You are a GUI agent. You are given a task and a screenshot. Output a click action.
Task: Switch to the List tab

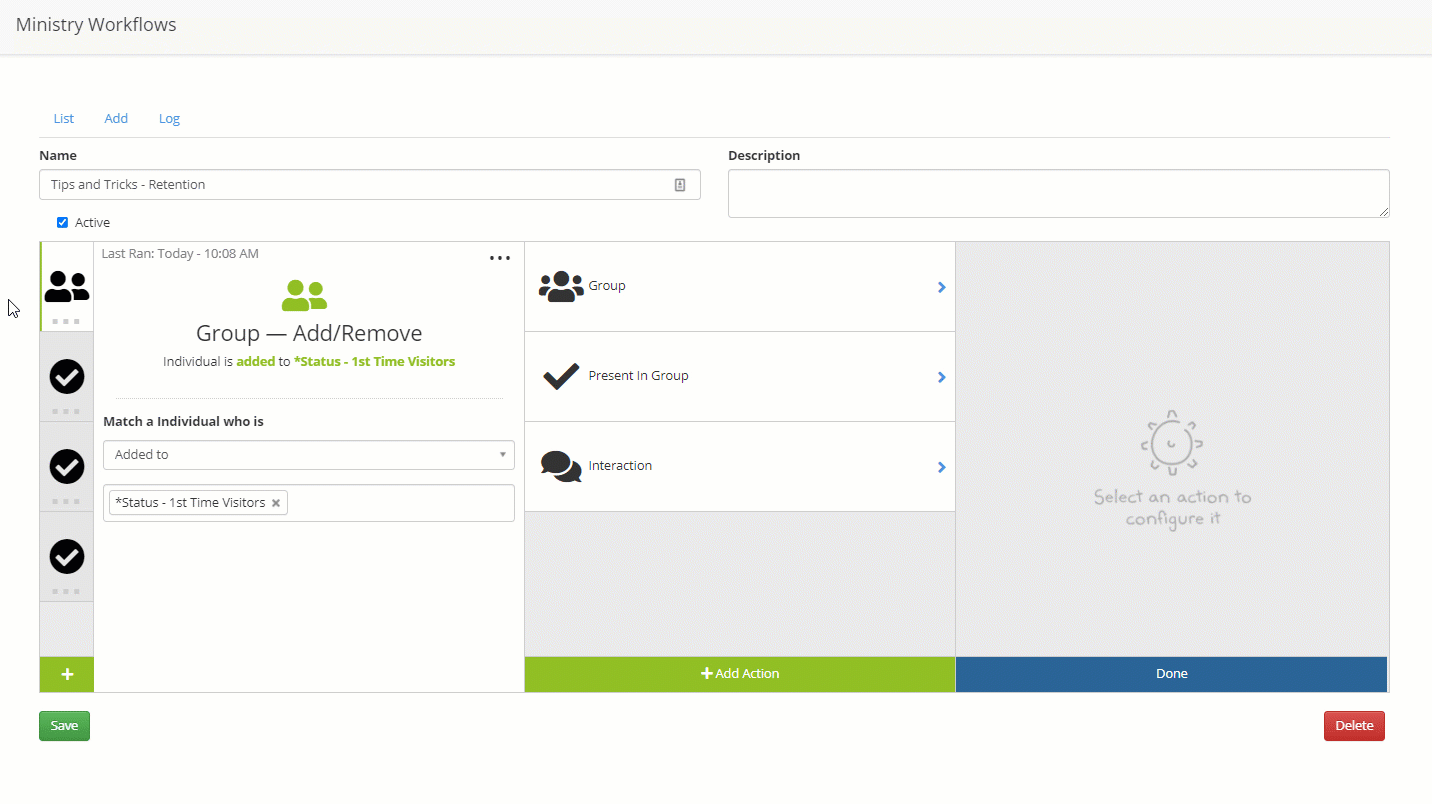pos(64,118)
